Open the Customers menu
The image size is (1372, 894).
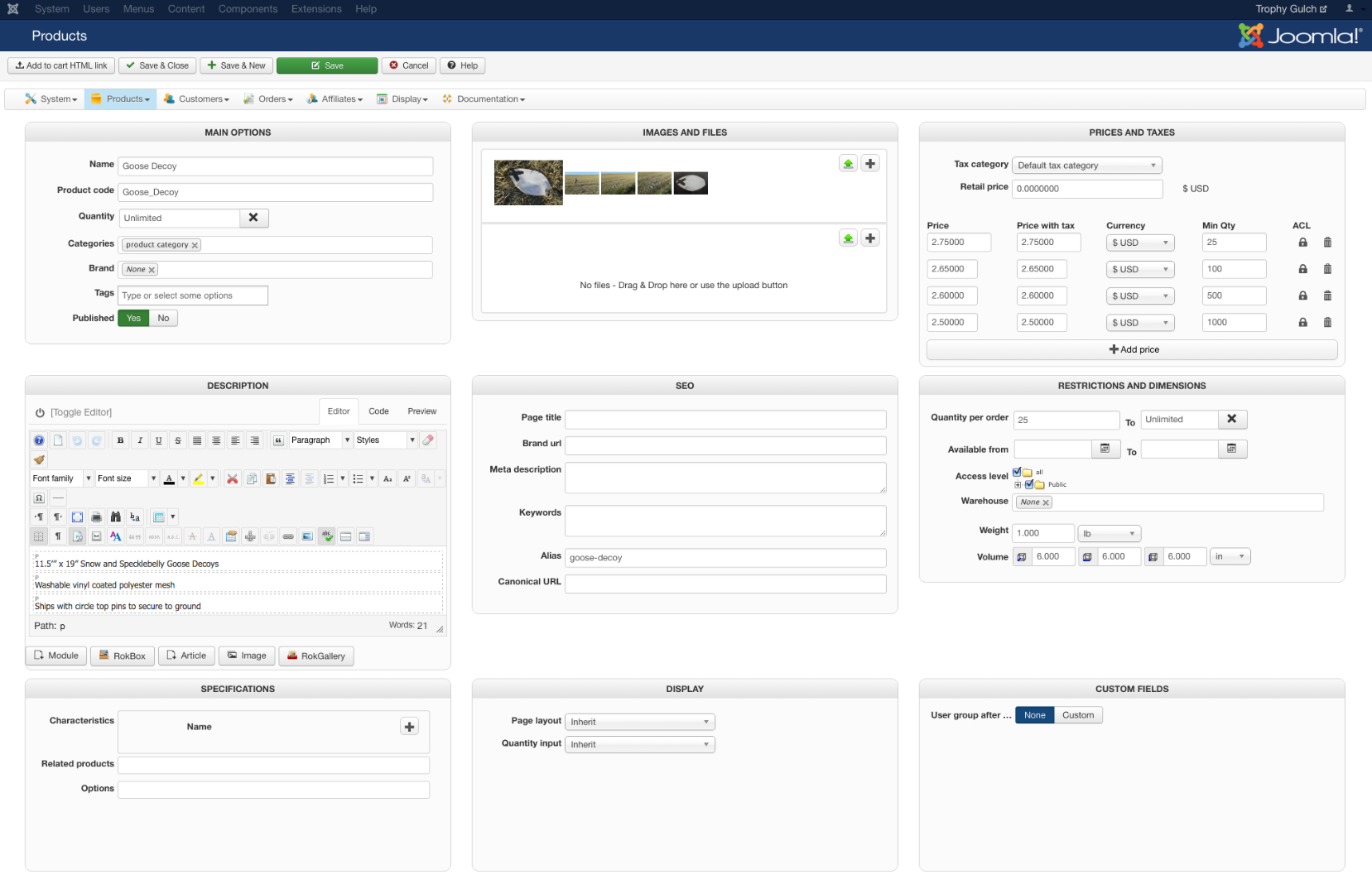click(x=197, y=99)
